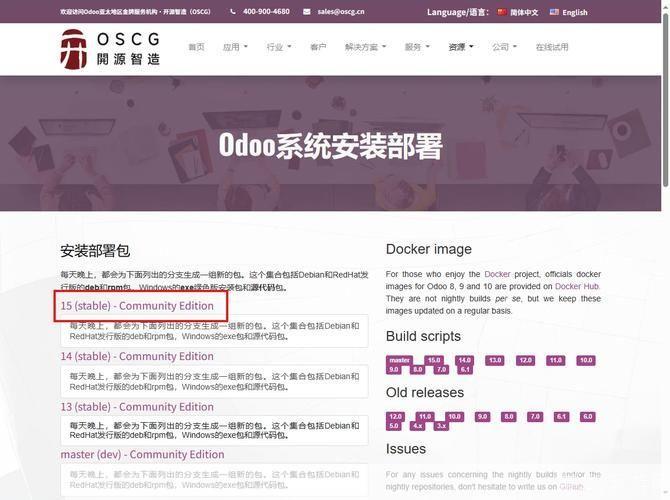Expand the 应用 dropdown menu
Image resolution: width=670 pixels, height=500 pixels.
pos(235,47)
